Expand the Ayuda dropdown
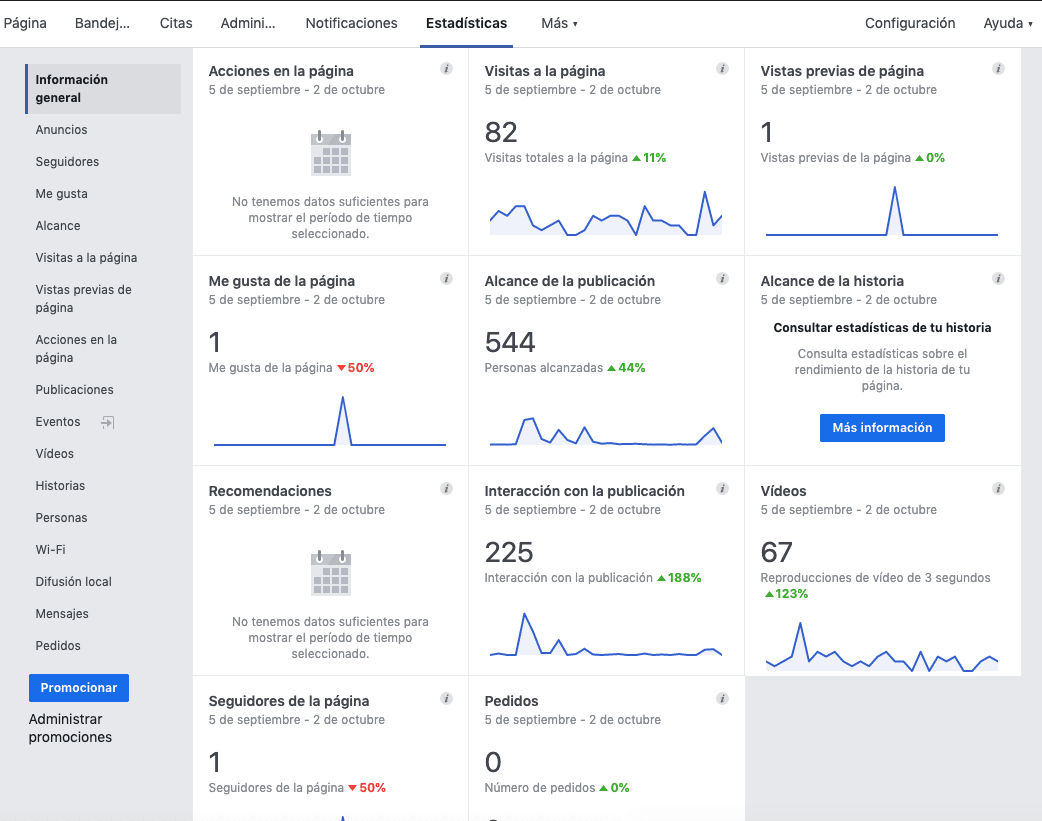 (1007, 22)
